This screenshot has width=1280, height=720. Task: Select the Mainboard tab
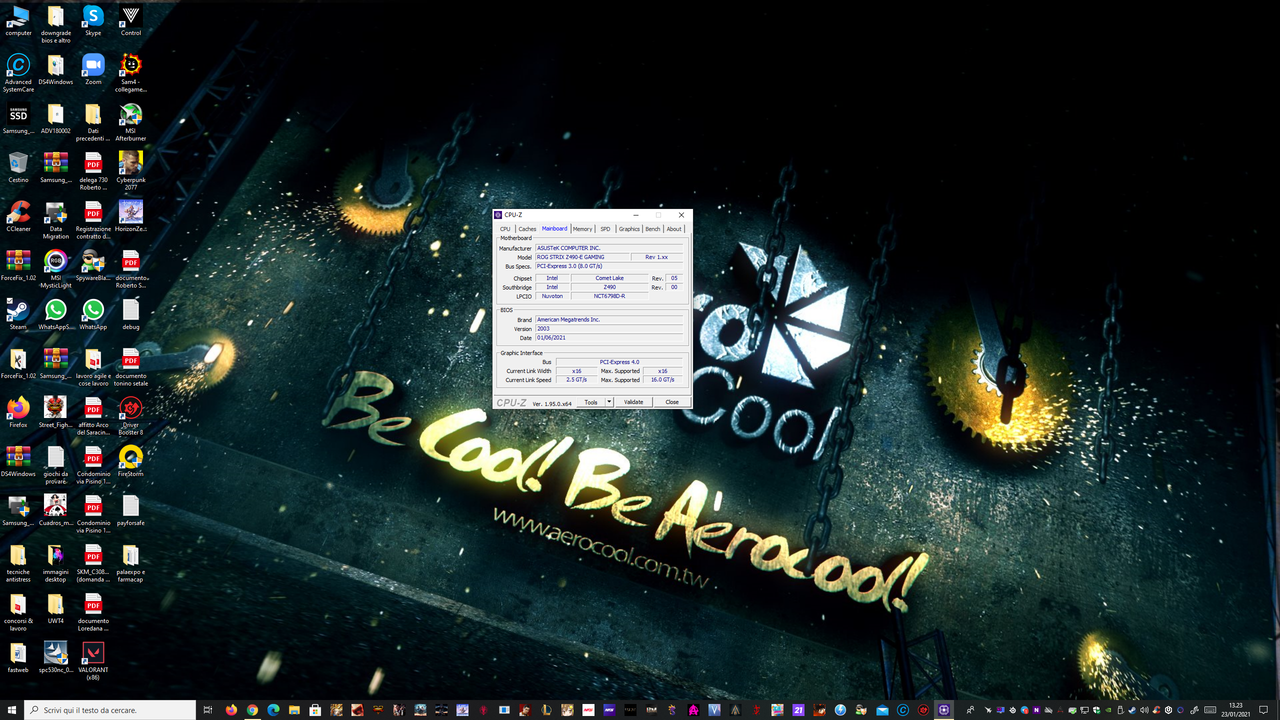point(554,228)
